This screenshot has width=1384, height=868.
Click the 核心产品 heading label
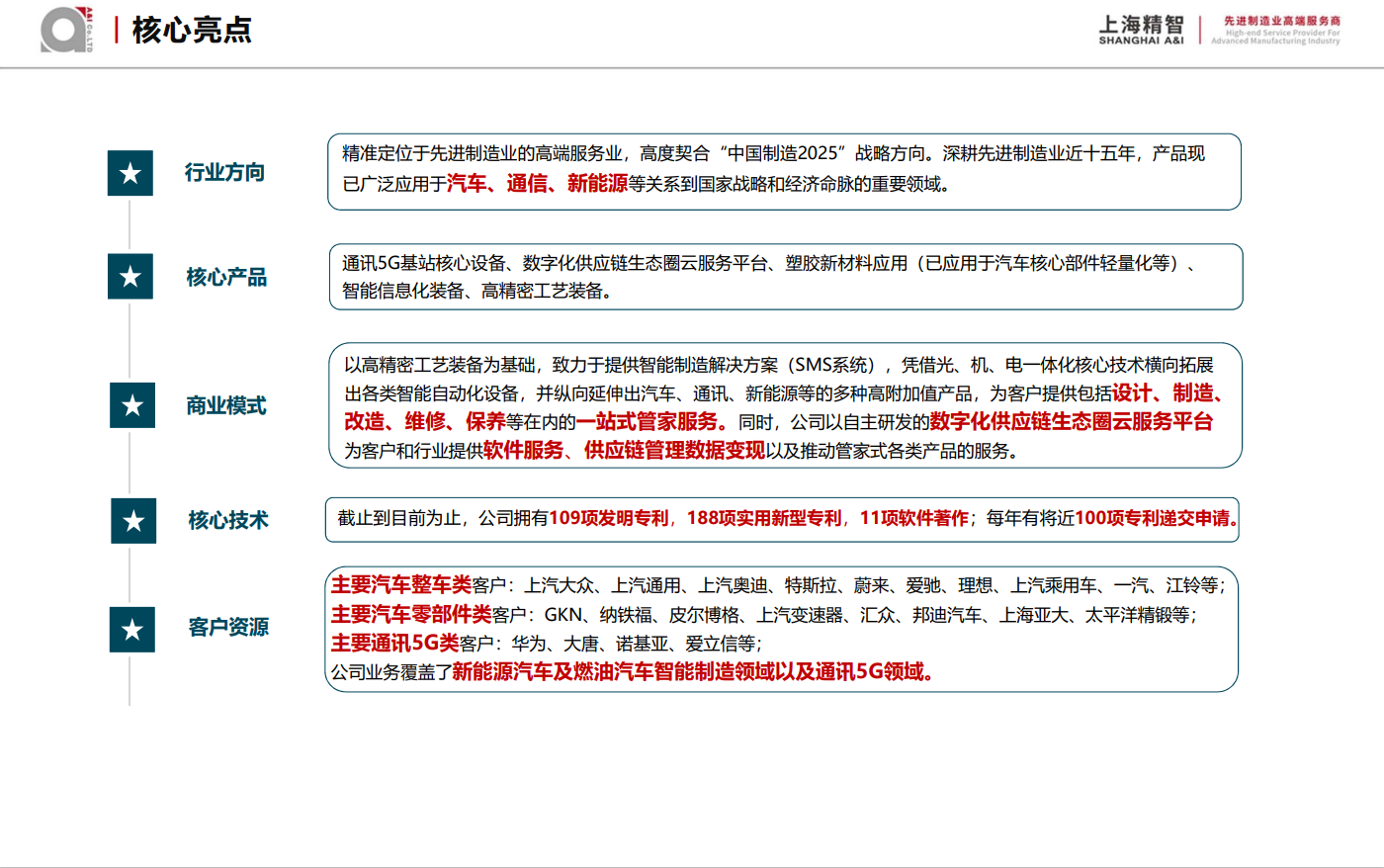tap(226, 277)
